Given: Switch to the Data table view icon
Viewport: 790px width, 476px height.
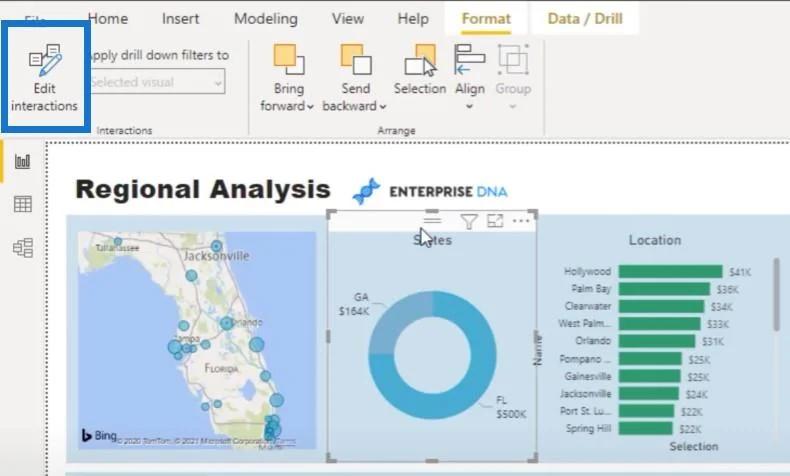Looking at the screenshot, I should point(23,204).
